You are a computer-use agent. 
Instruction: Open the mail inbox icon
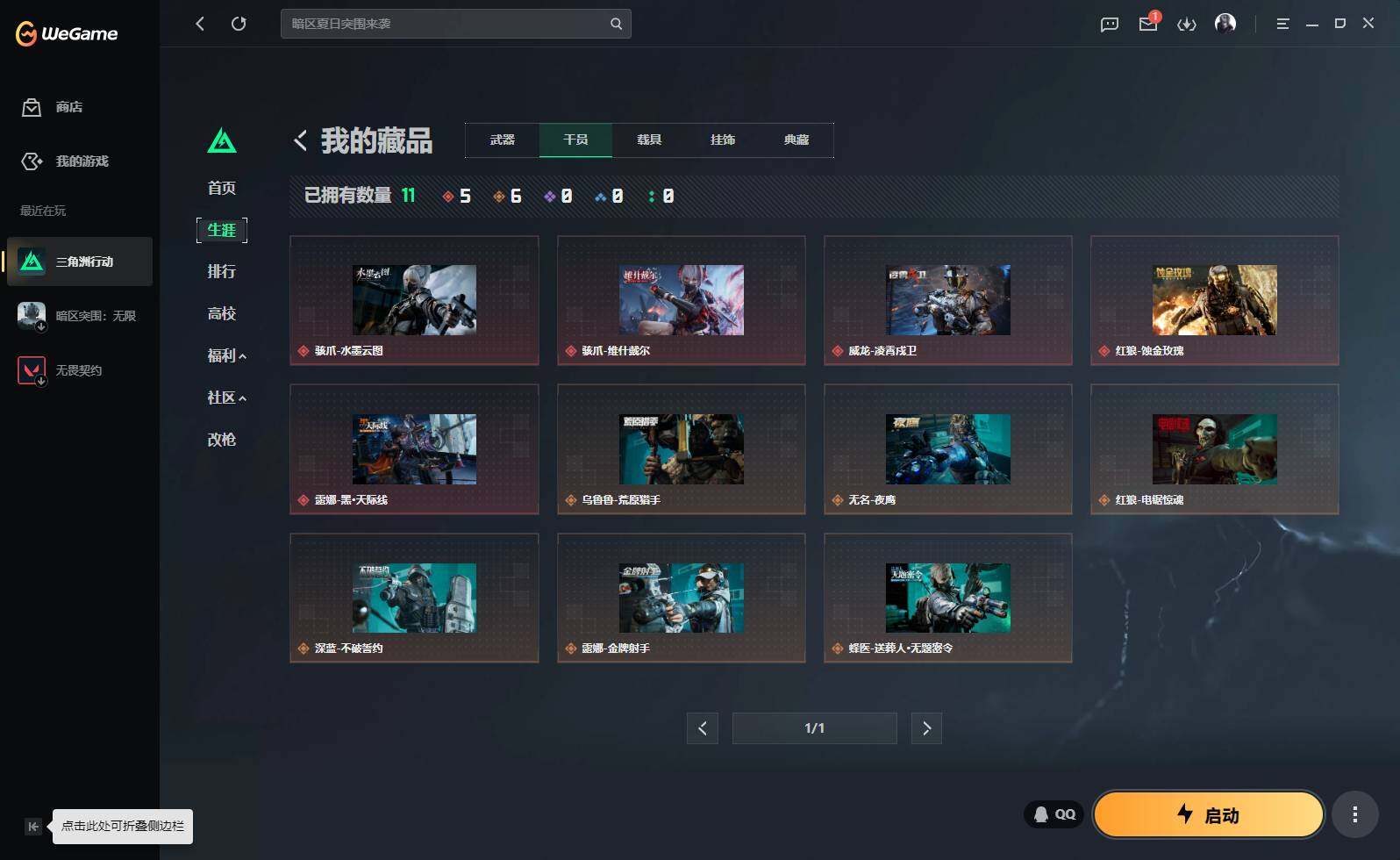point(1148,24)
